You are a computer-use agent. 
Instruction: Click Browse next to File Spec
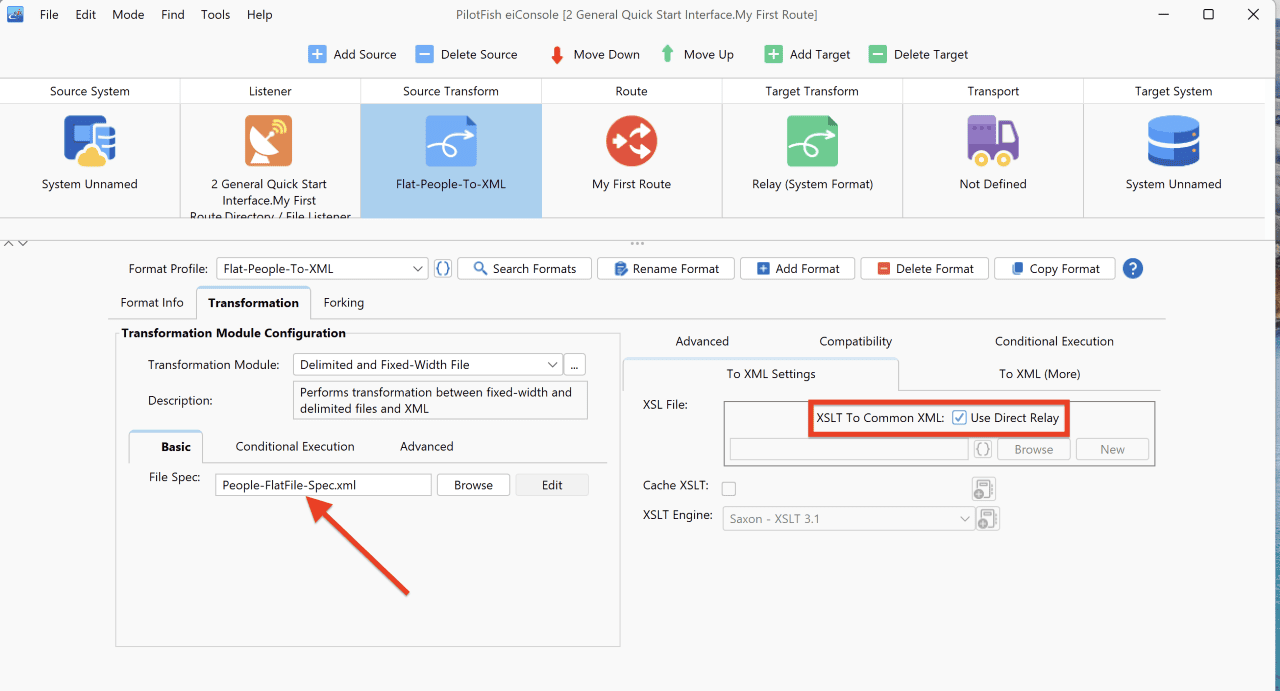(473, 485)
